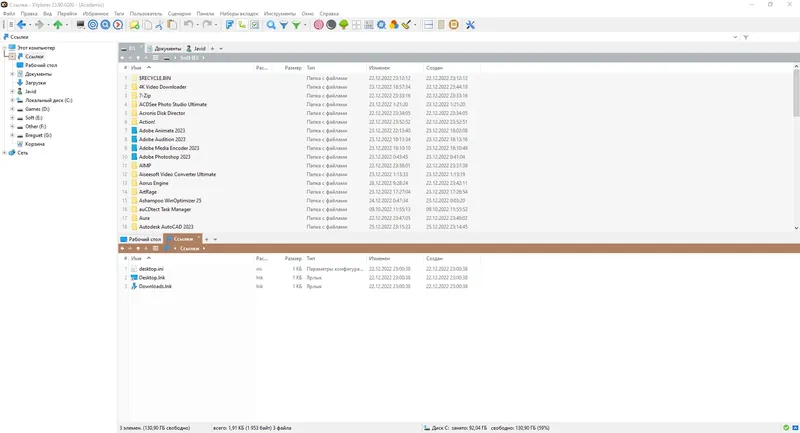Click the blue Back arrow in the toolbar

point(21,24)
